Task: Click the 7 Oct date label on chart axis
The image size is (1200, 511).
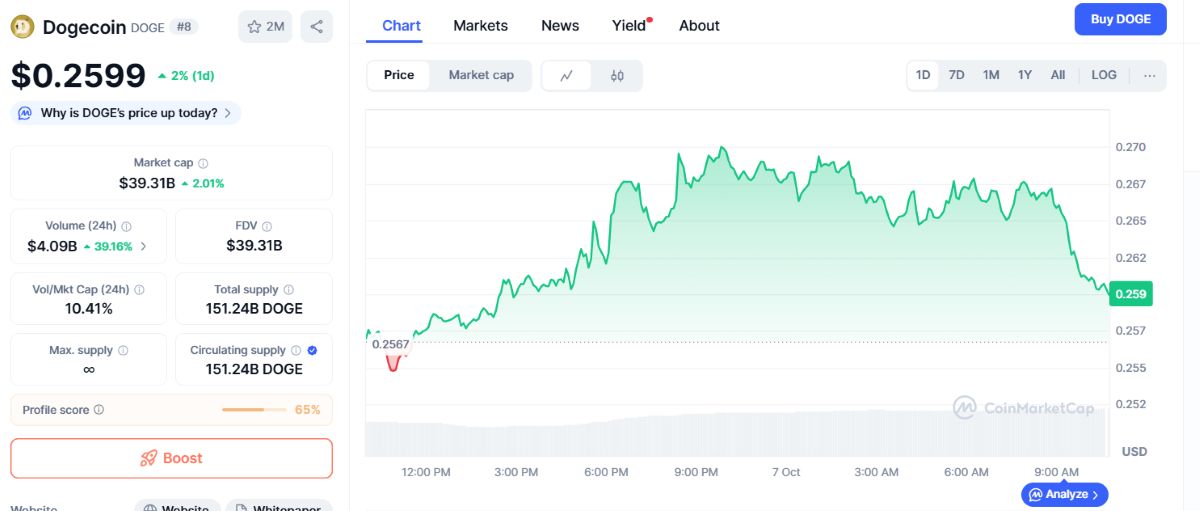Action: [786, 472]
